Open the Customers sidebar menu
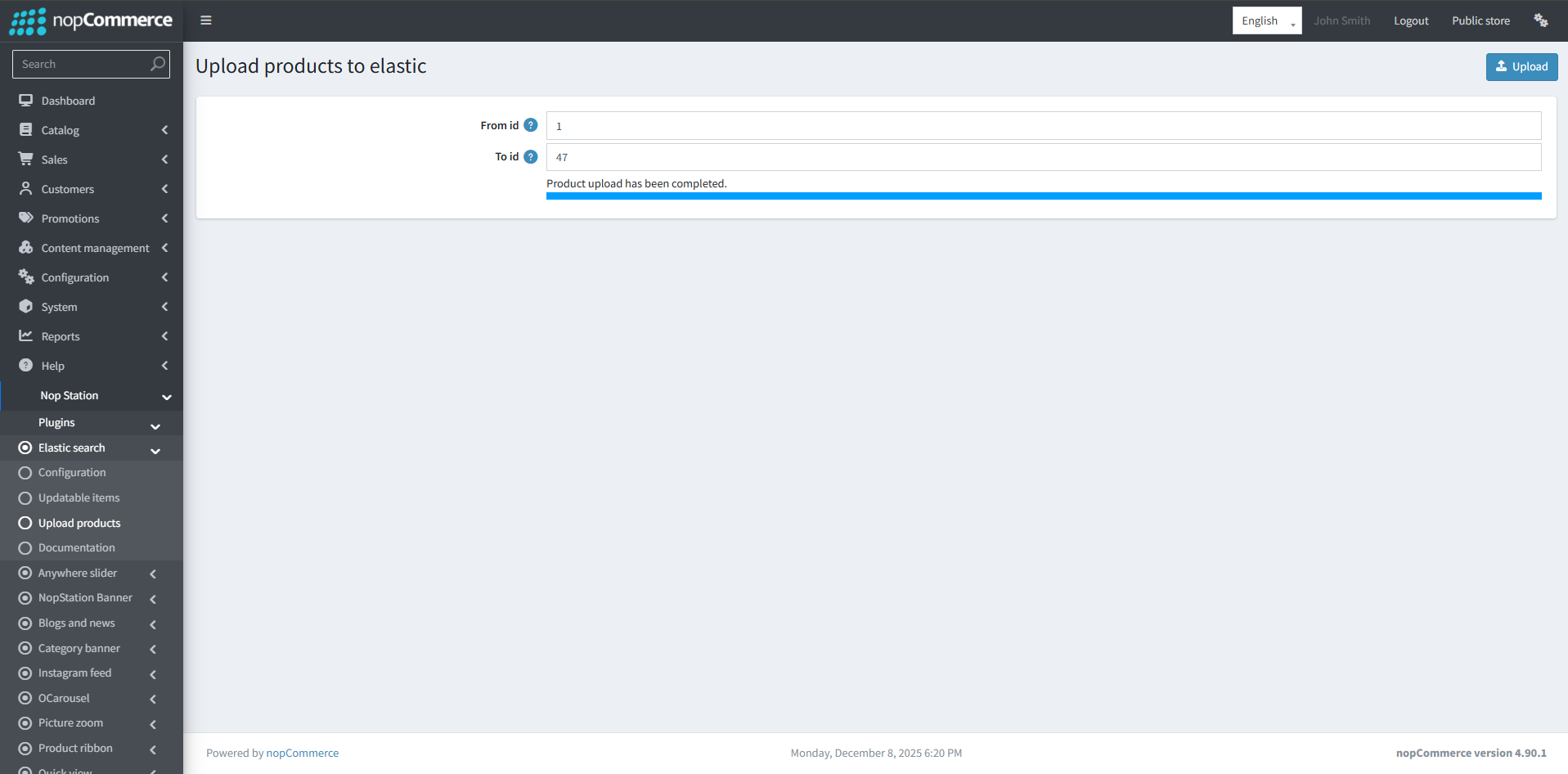Screen dimensions: 1568x774 coord(68,189)
